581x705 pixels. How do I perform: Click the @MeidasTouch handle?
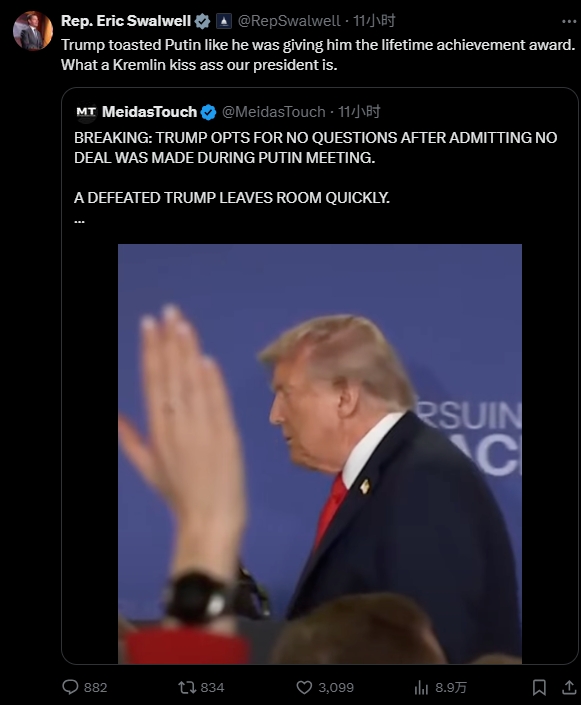pyautogui.click(x=274, y=112)
